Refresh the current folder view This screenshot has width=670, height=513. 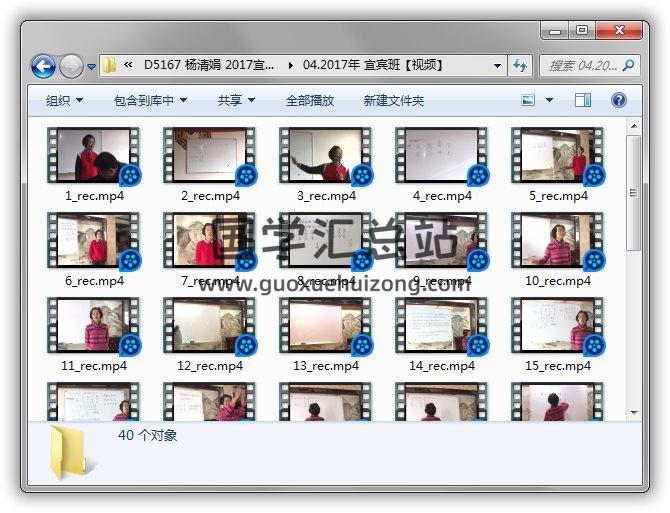pyautogui.click(x=520, y=66)
